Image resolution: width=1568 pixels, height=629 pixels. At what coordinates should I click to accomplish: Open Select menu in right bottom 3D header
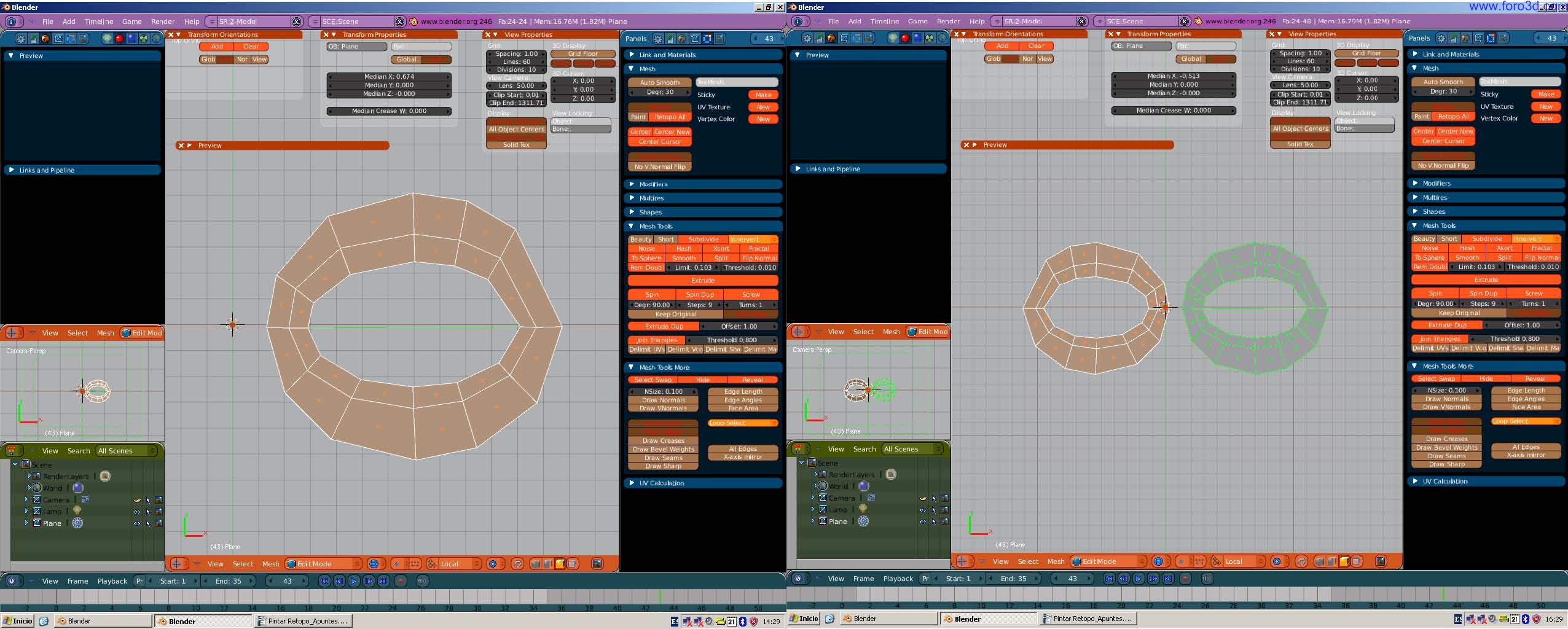tap(1028, 561)
